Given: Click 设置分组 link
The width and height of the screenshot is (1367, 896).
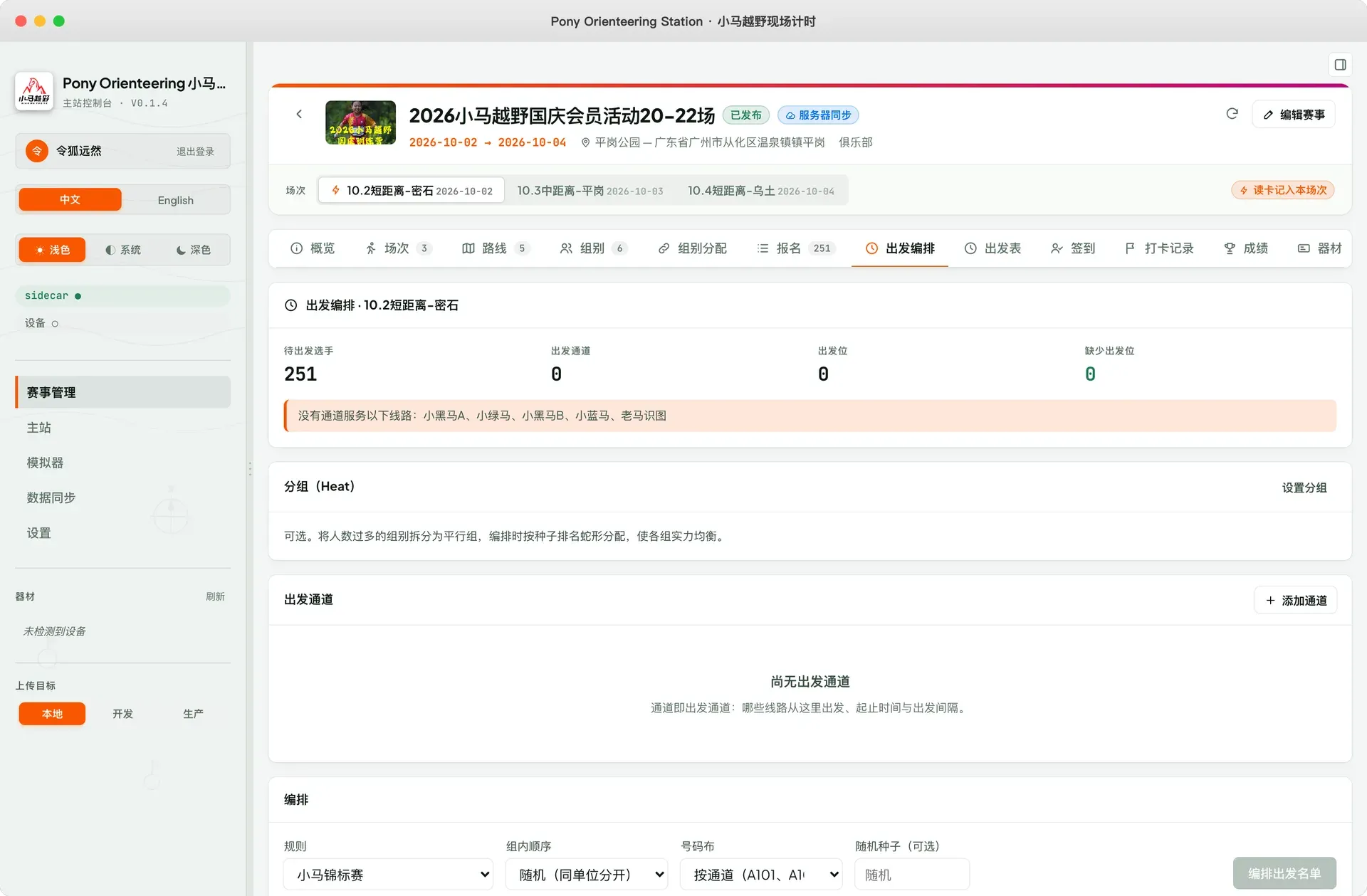Looking at the screenshot, I should tap(1304, 487).
